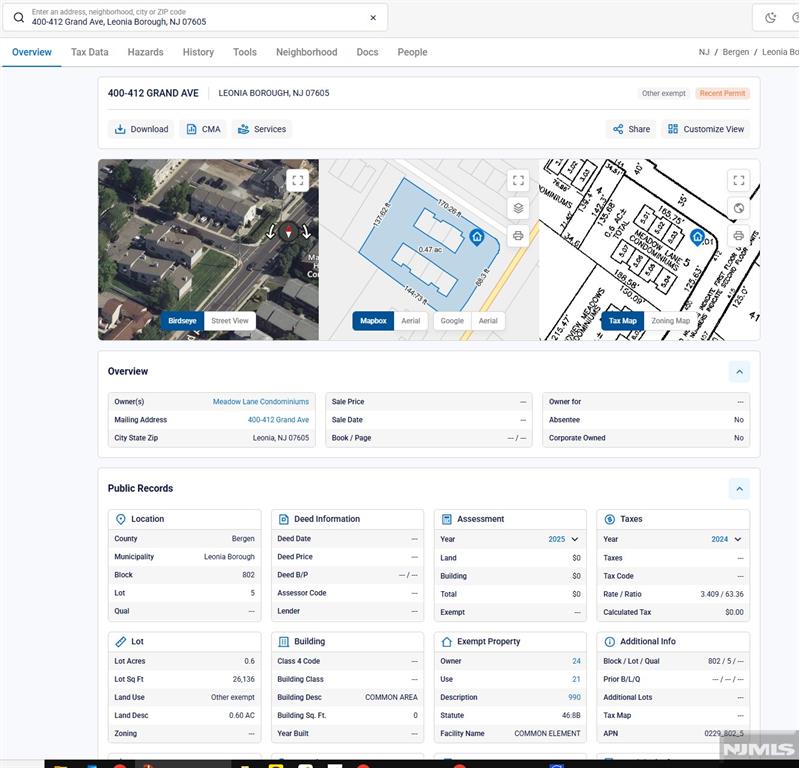Screen dimensions: 799x768
Task: Open the Hazards tab
Action: click(145, 52)
